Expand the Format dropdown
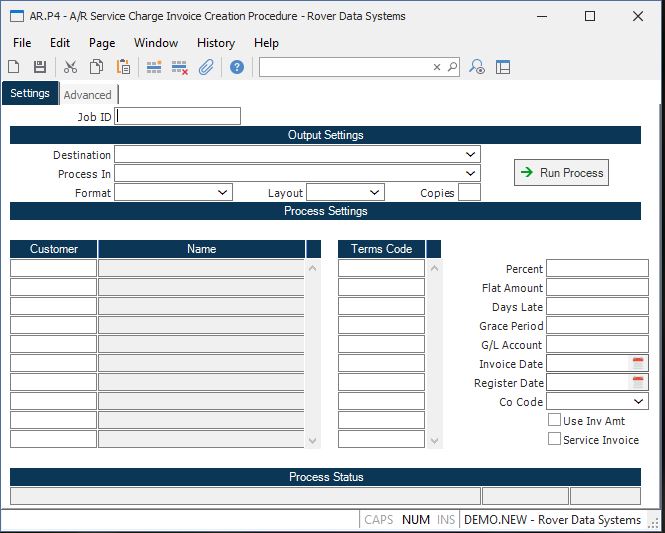The width and height of the screenshot is (665, 533). tap(222, 193)
